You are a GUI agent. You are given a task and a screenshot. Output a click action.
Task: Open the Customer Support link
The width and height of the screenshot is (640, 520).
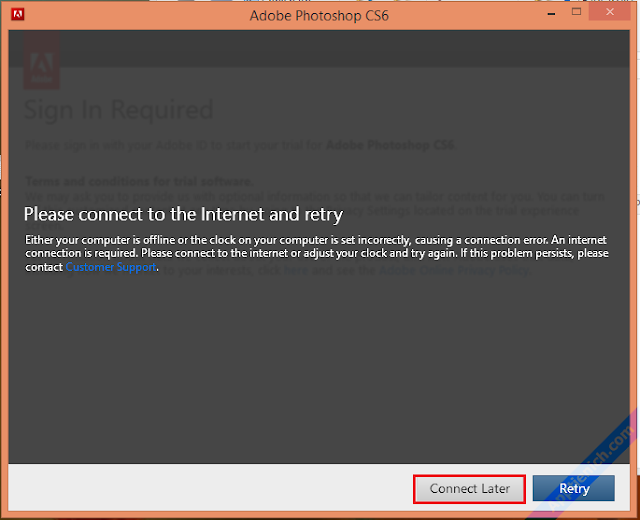pos(111,267)
